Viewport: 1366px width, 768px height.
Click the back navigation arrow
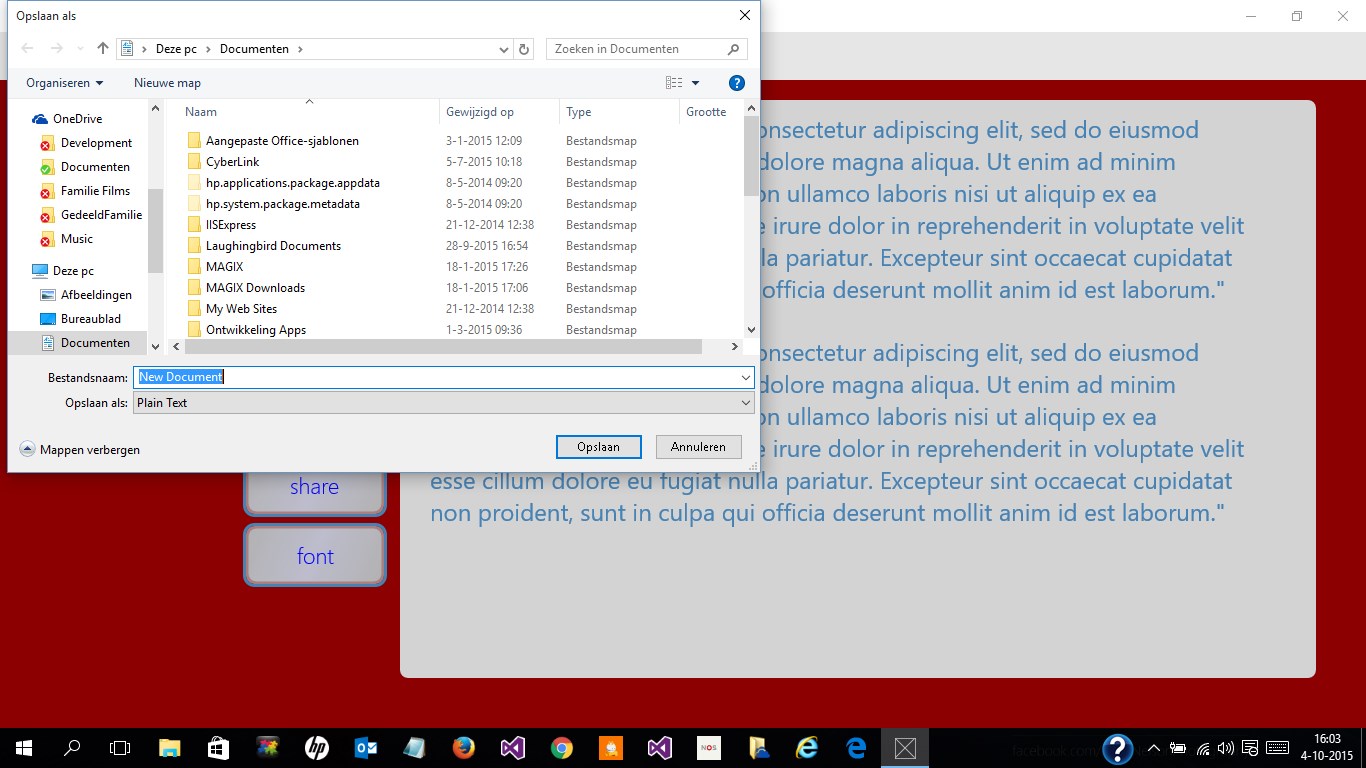click(26, 48)
